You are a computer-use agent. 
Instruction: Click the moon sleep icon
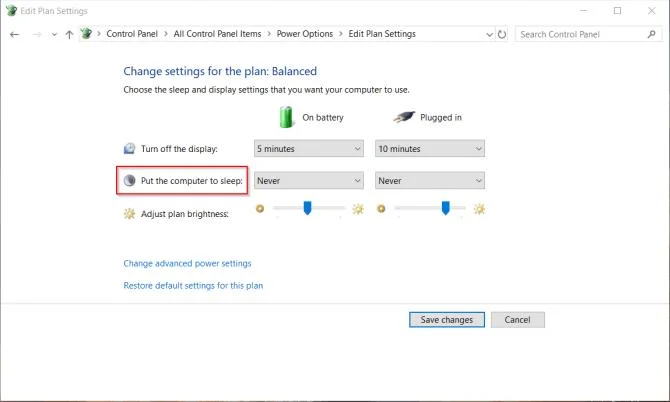[x=129, y=181]
